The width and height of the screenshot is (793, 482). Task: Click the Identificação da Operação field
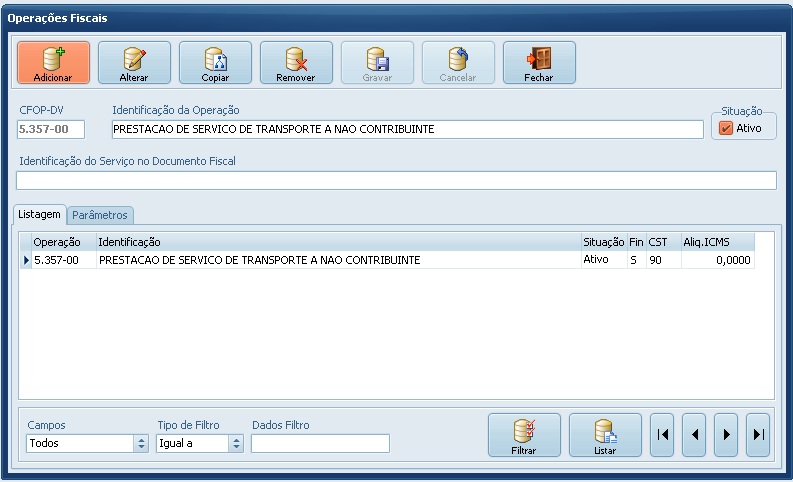pyautogui.click(x=408, y=129)
